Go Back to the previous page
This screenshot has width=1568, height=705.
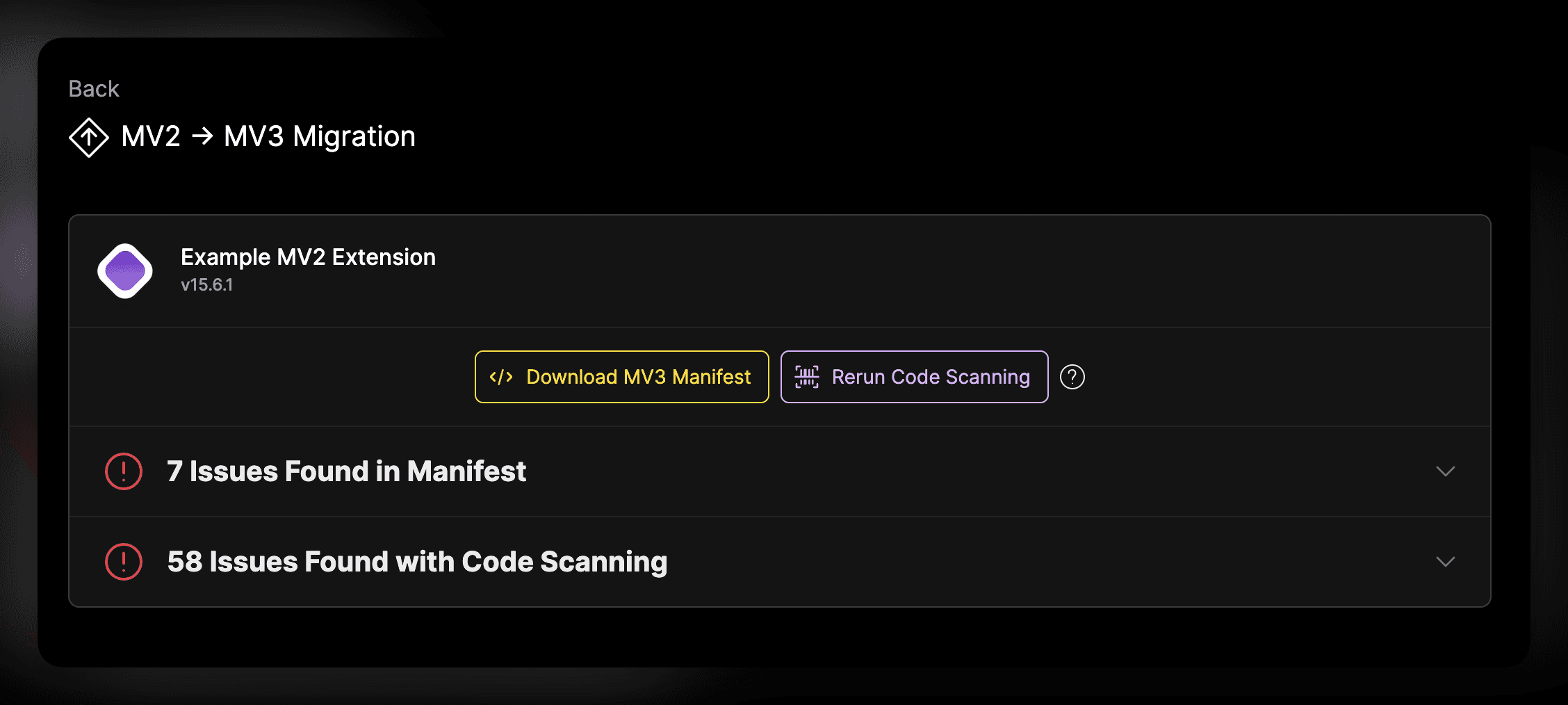(94, 89)
